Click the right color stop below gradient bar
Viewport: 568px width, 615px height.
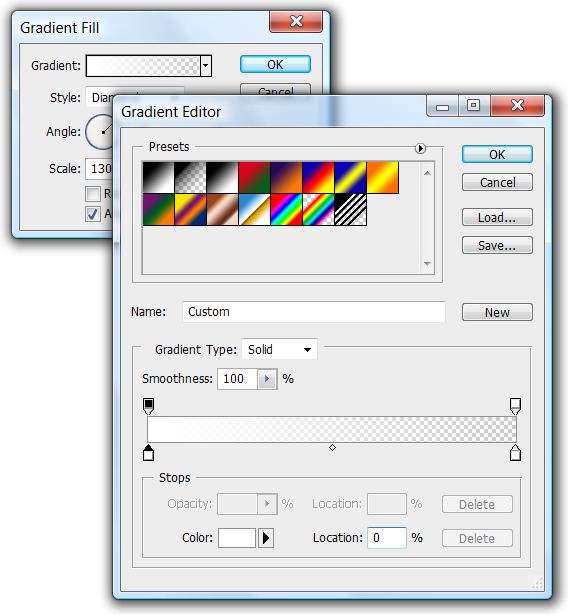point(515,453)
